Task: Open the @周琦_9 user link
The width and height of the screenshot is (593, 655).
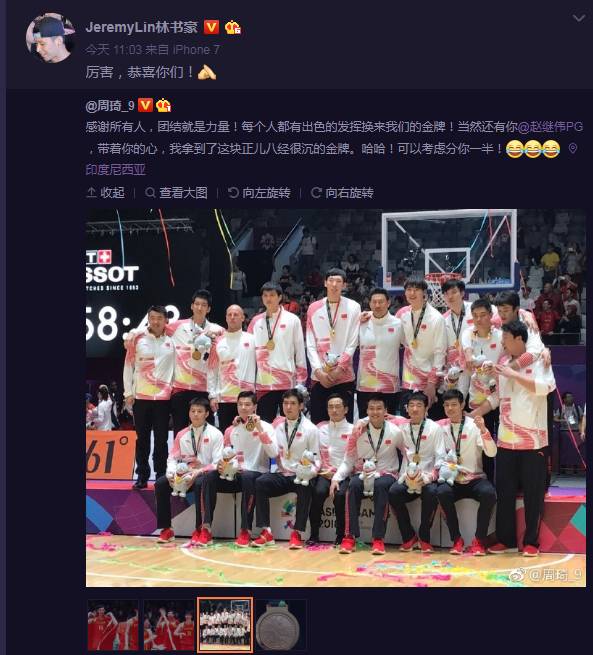Action: pyautogui.click(x=110, y=105)
